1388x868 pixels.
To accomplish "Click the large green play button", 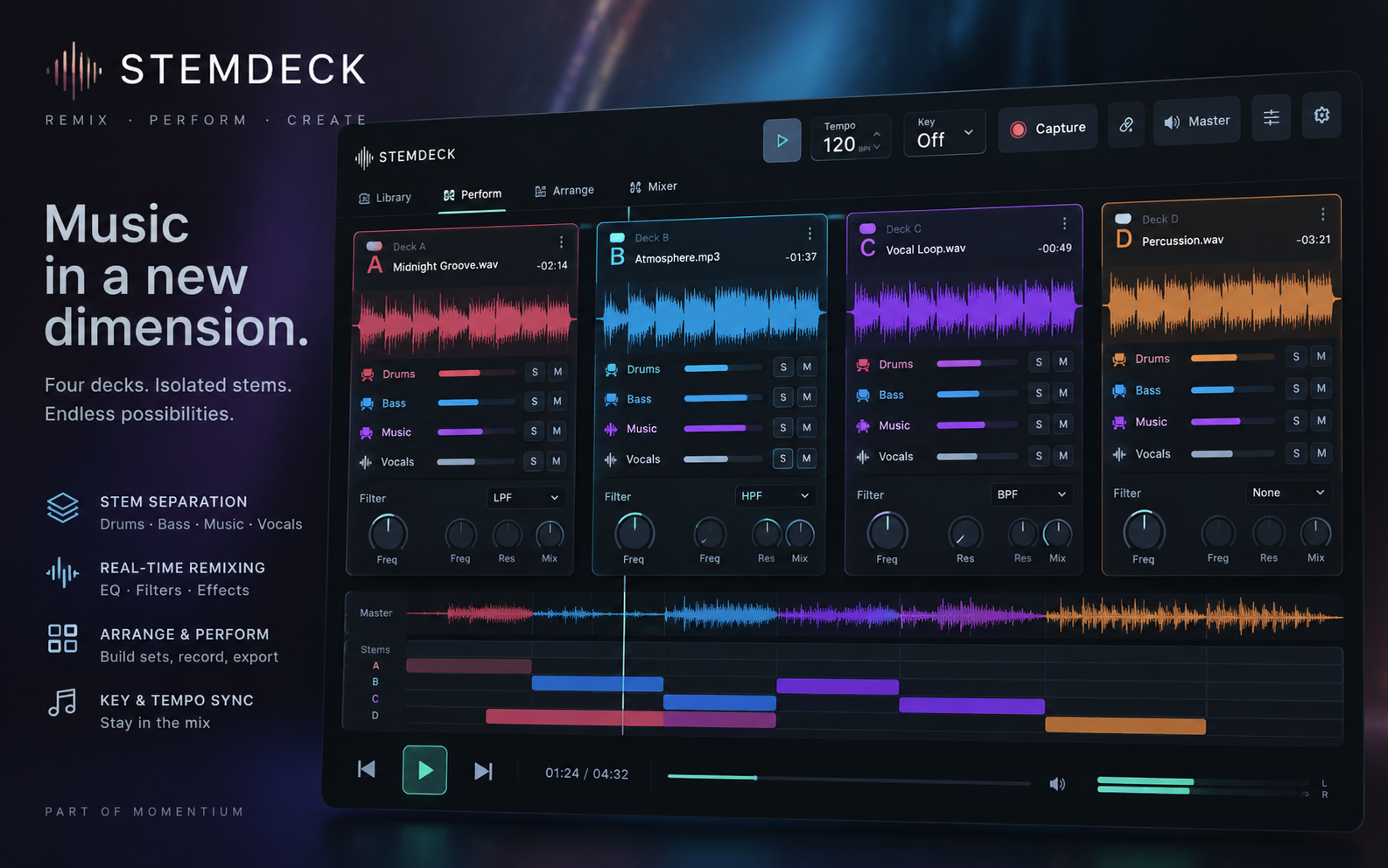I will (x=424, y=770).
